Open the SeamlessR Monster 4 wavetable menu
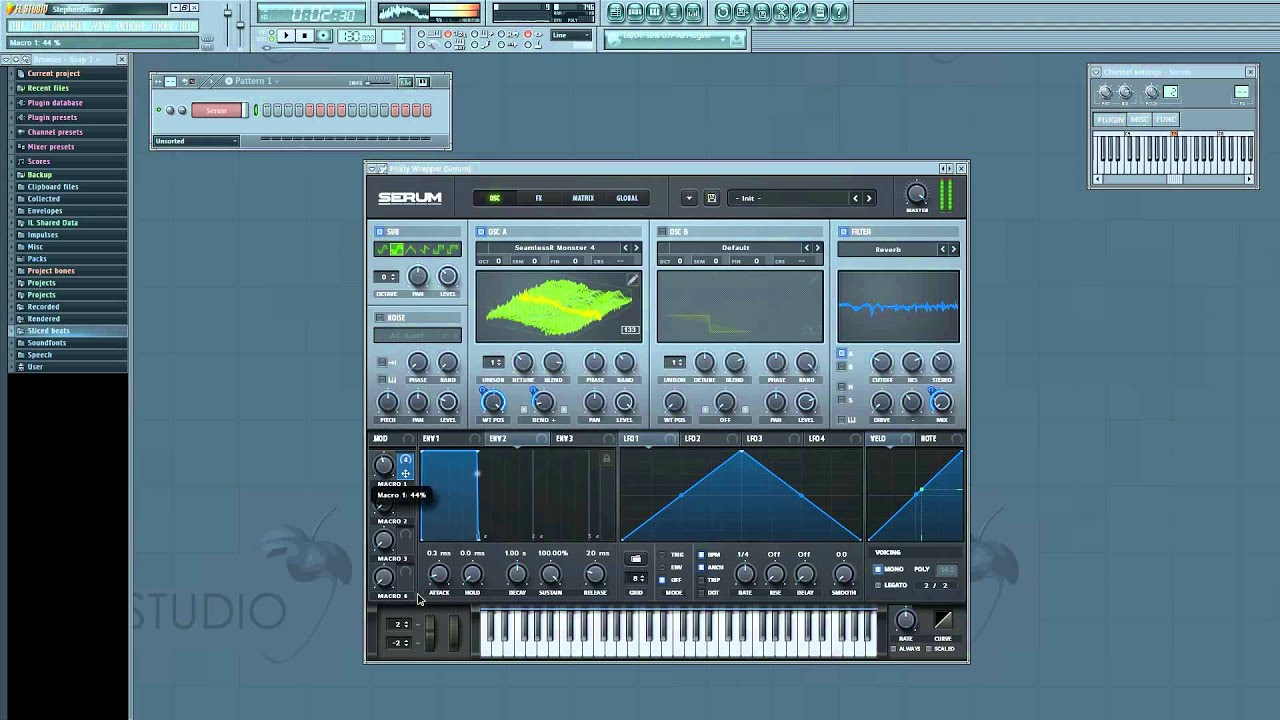Image resolution: width=1280 pixels, height=720 pixels. 554,248
